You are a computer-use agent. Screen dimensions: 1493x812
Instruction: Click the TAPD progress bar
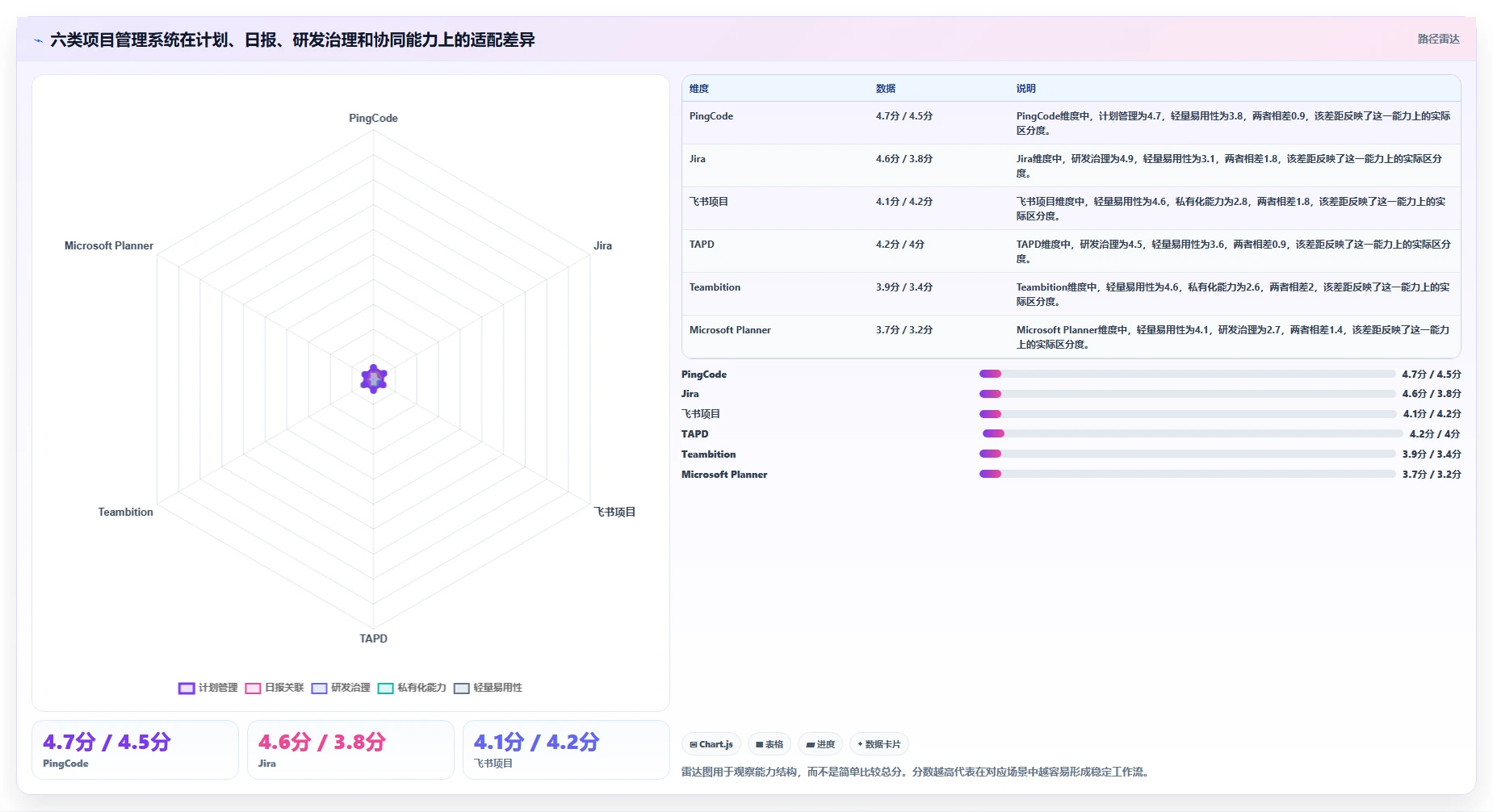click(1191, 433)
